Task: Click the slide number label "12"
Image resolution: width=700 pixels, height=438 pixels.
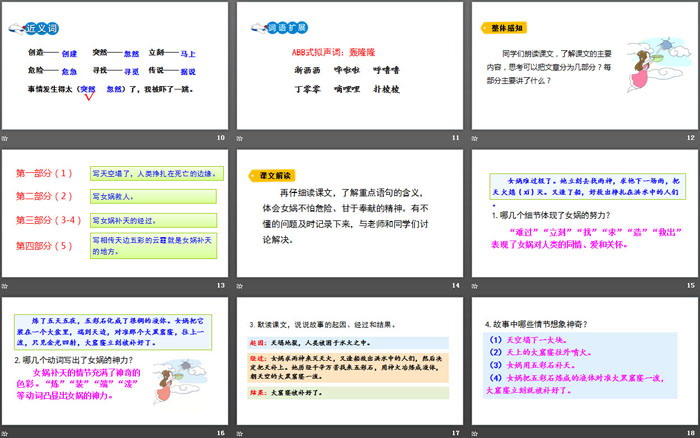Action: [691, 138]
